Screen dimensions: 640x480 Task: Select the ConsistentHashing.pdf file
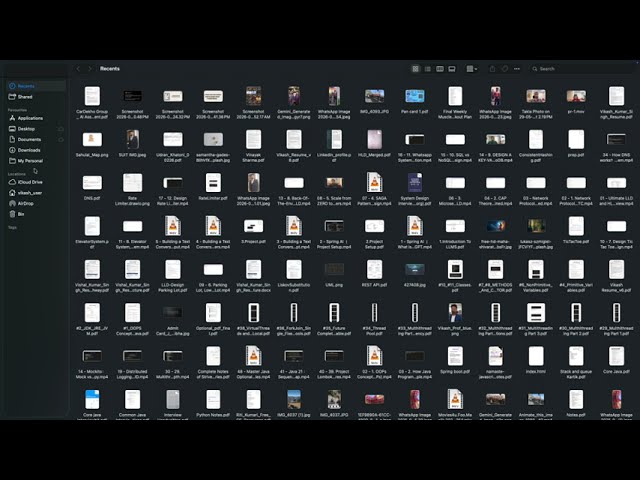(x=536, y=146)
